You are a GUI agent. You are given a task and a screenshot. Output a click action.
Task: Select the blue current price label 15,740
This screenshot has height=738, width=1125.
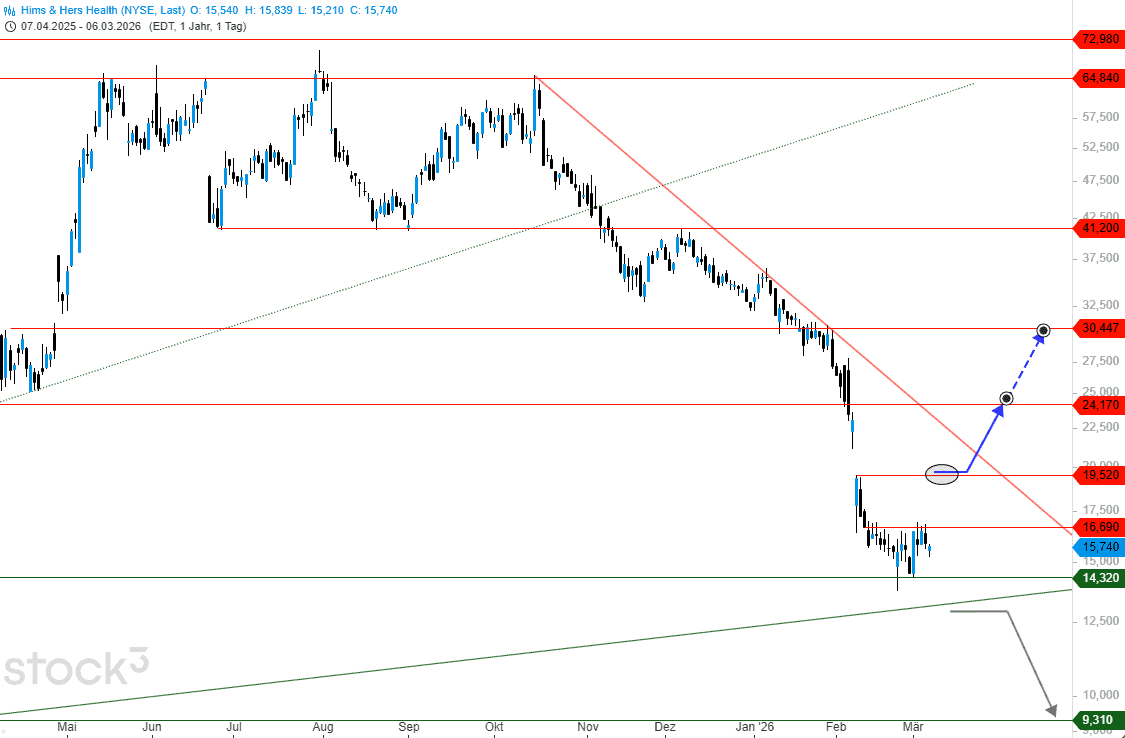coord(1098,547)
